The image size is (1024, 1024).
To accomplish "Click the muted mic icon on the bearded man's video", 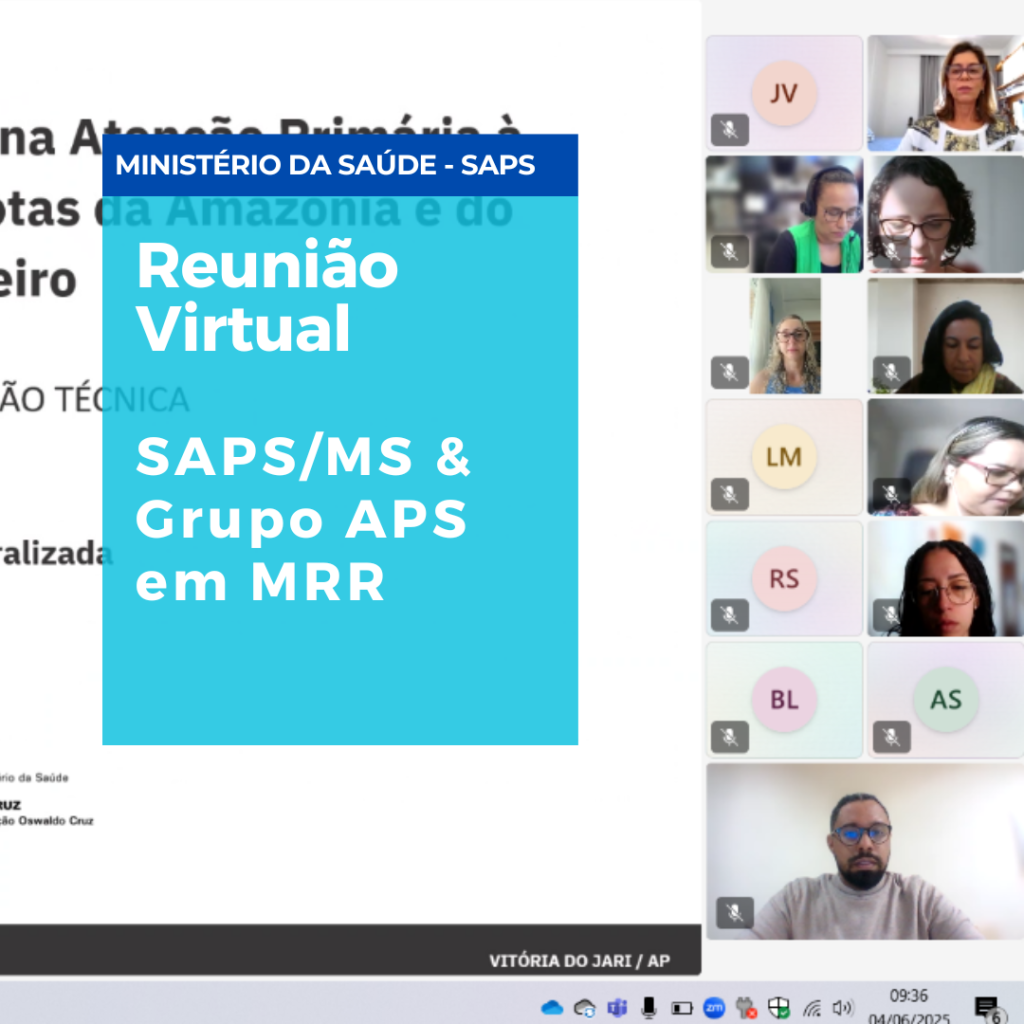I will 735,912.
